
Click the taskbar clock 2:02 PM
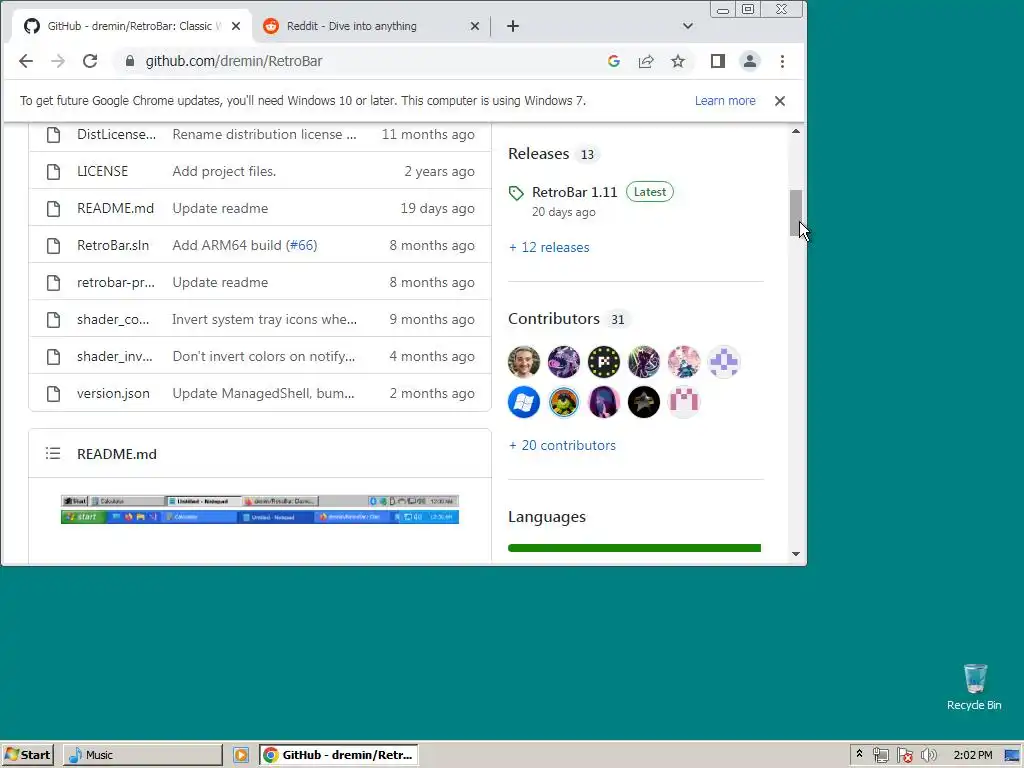(x=972, y=756)
